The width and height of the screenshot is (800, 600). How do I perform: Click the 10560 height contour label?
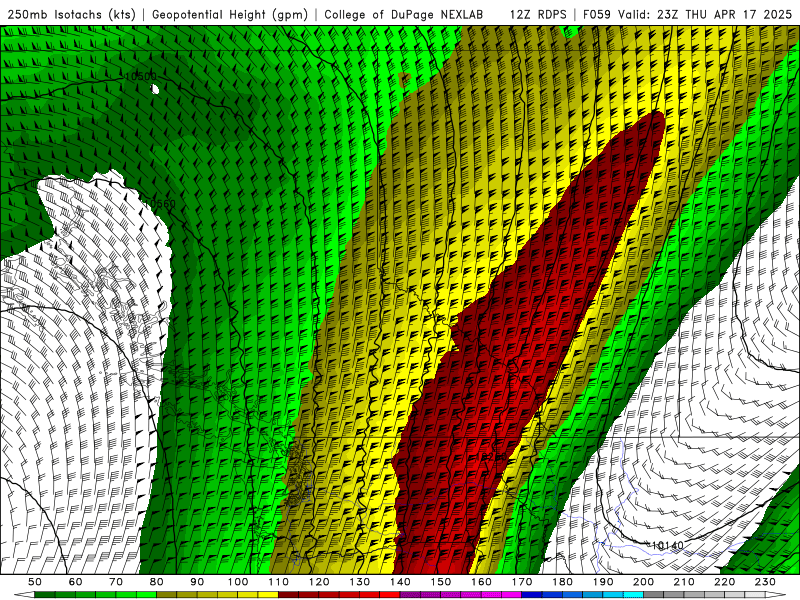pyautogui.click(x=160, y=204)
